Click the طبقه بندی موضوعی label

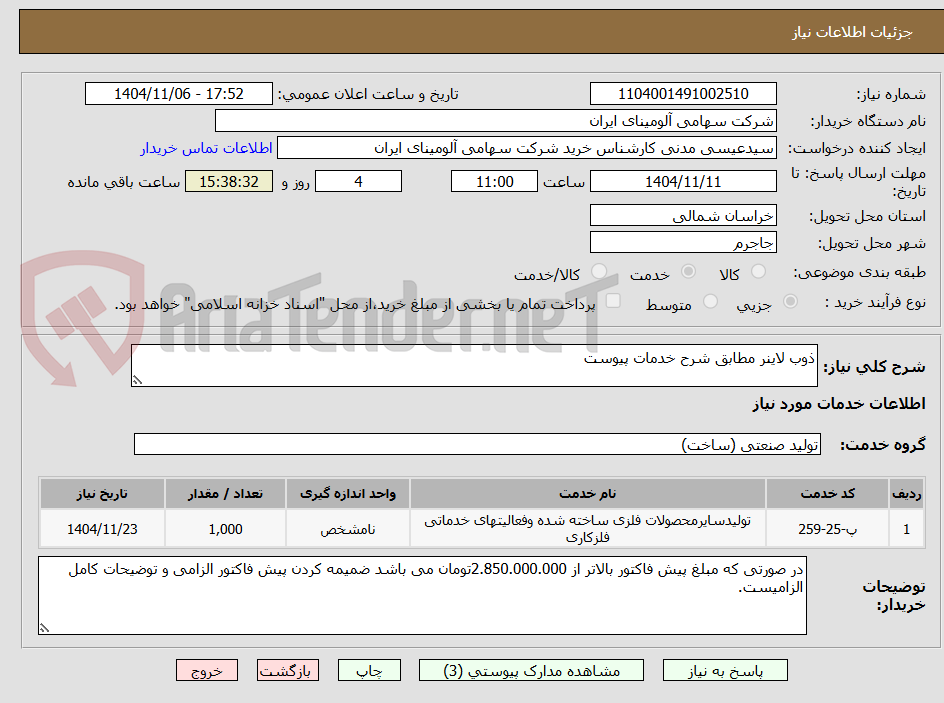[x=860, y=273]
